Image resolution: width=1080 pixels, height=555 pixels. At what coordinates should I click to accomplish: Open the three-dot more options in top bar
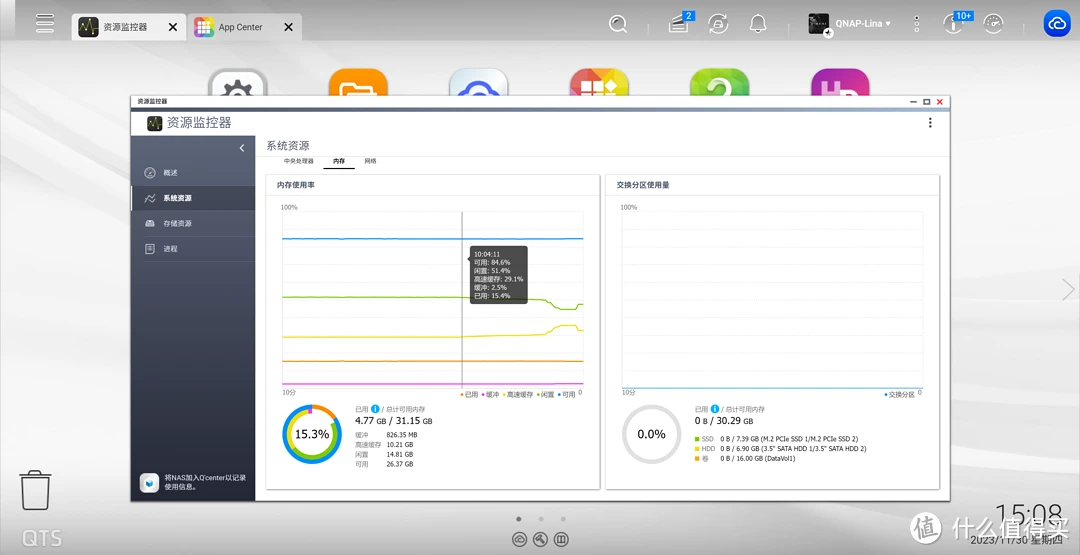(917, 24)
